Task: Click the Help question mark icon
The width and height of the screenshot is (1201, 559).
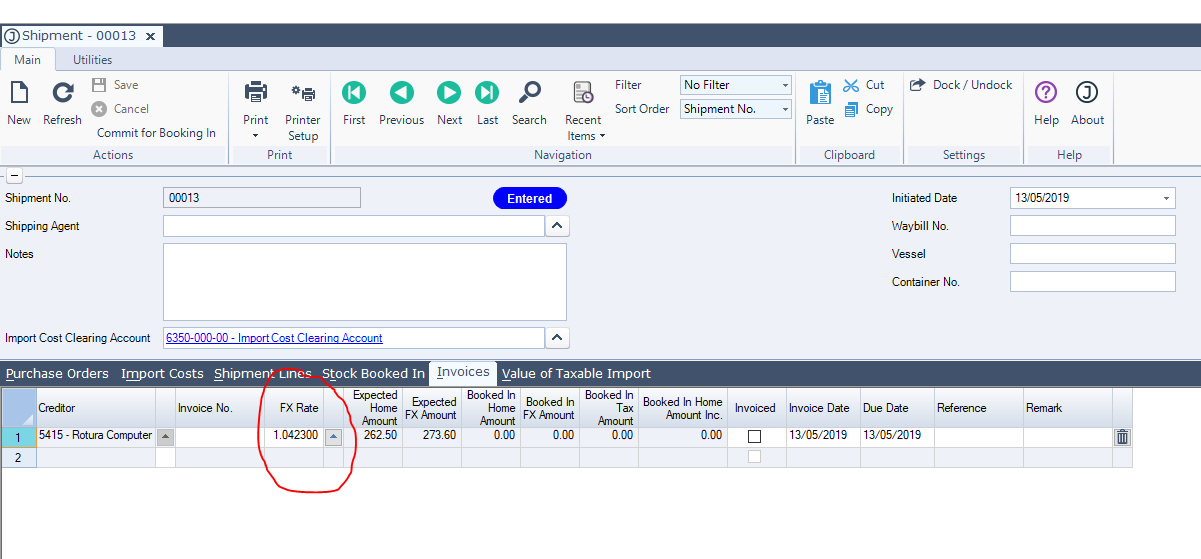Action: pos(1046,94)
